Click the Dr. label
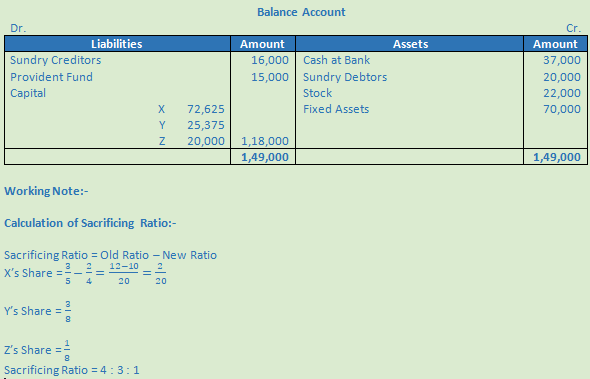Image resolution: width=590 pixels, height=379 pixels. (x=18, y=28)
